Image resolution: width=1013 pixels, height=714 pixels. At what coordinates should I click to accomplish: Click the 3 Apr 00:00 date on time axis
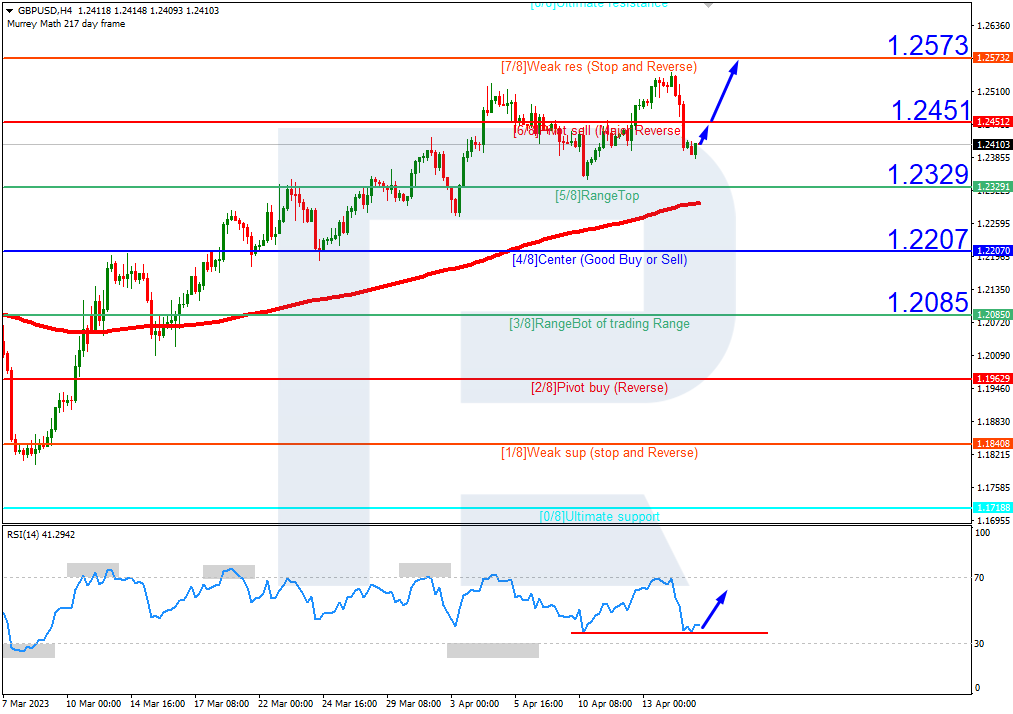click(473, 703)
